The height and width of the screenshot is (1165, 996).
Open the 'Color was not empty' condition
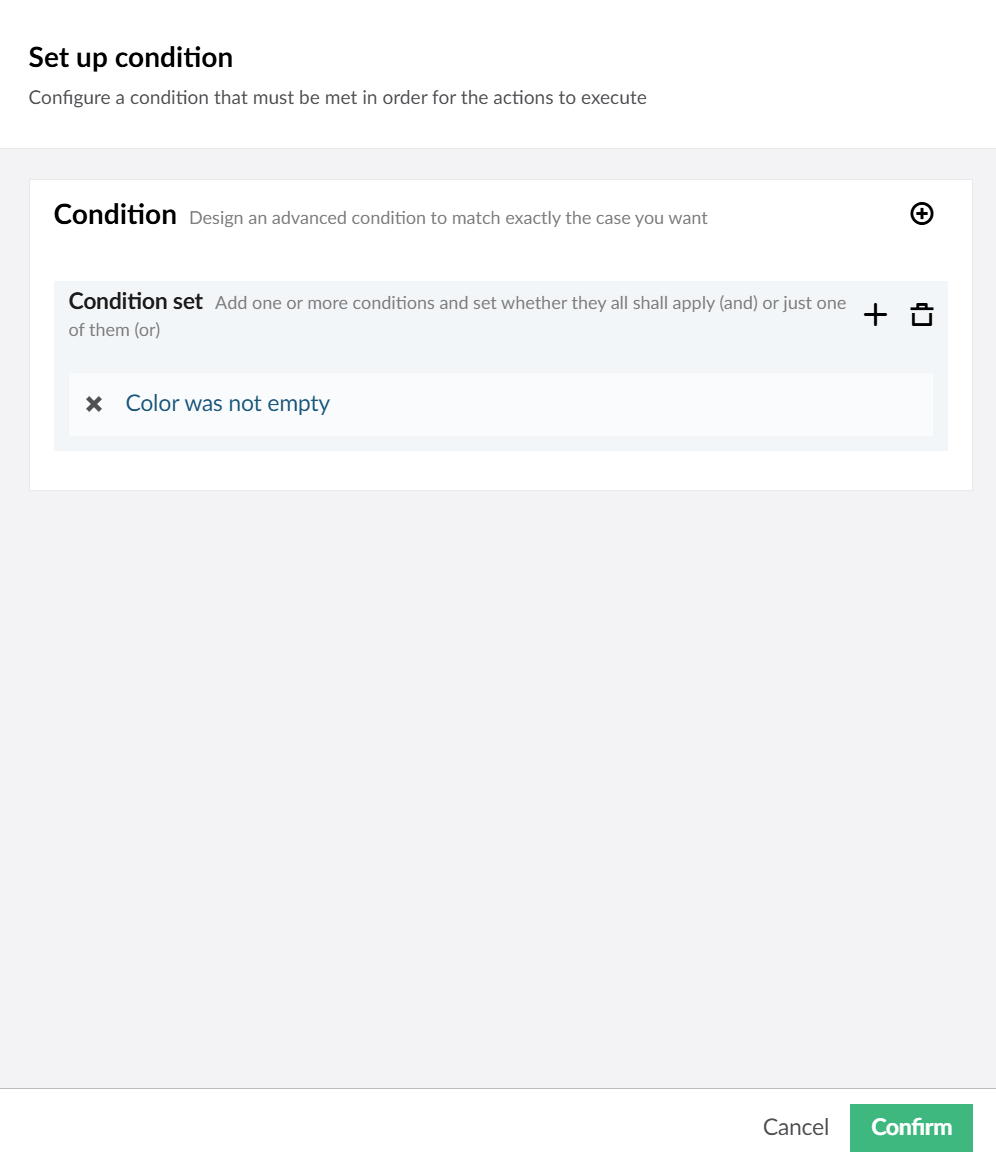click(227, 403)
